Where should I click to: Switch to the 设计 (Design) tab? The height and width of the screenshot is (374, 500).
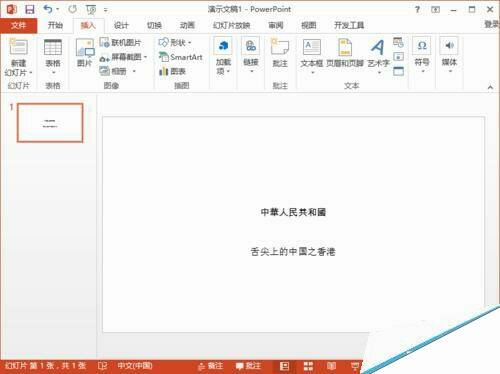(121, 25)
